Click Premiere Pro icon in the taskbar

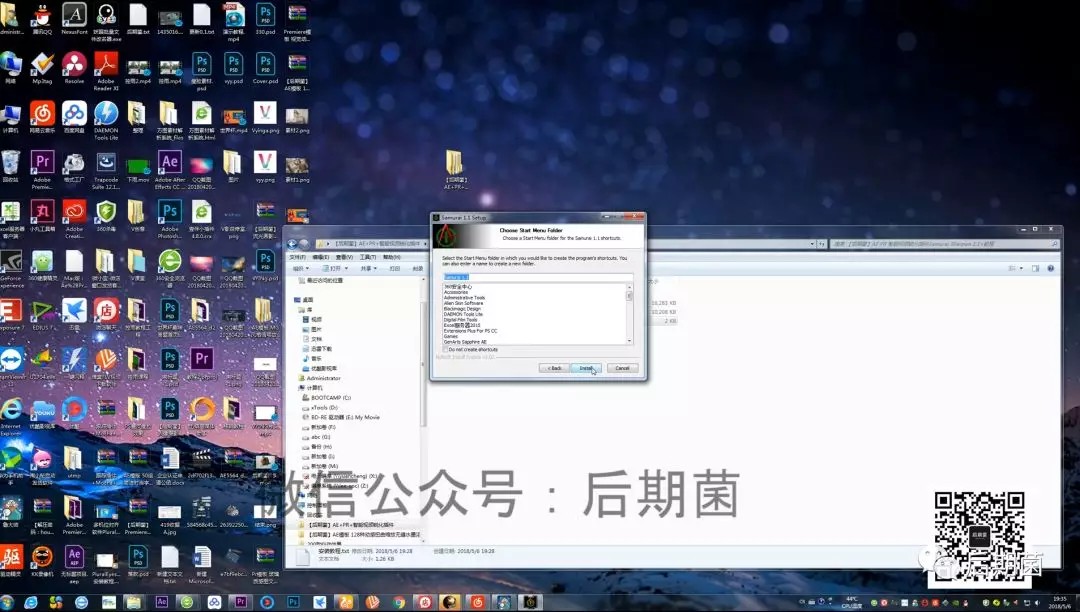coord(240,602)
